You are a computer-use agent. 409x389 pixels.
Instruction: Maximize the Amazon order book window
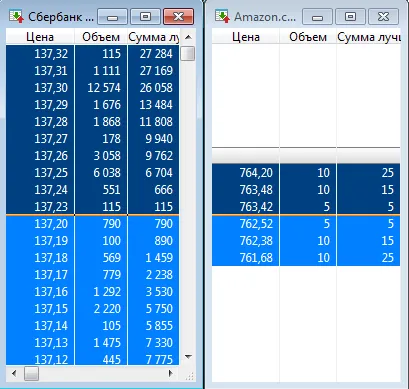click(350, 17)
